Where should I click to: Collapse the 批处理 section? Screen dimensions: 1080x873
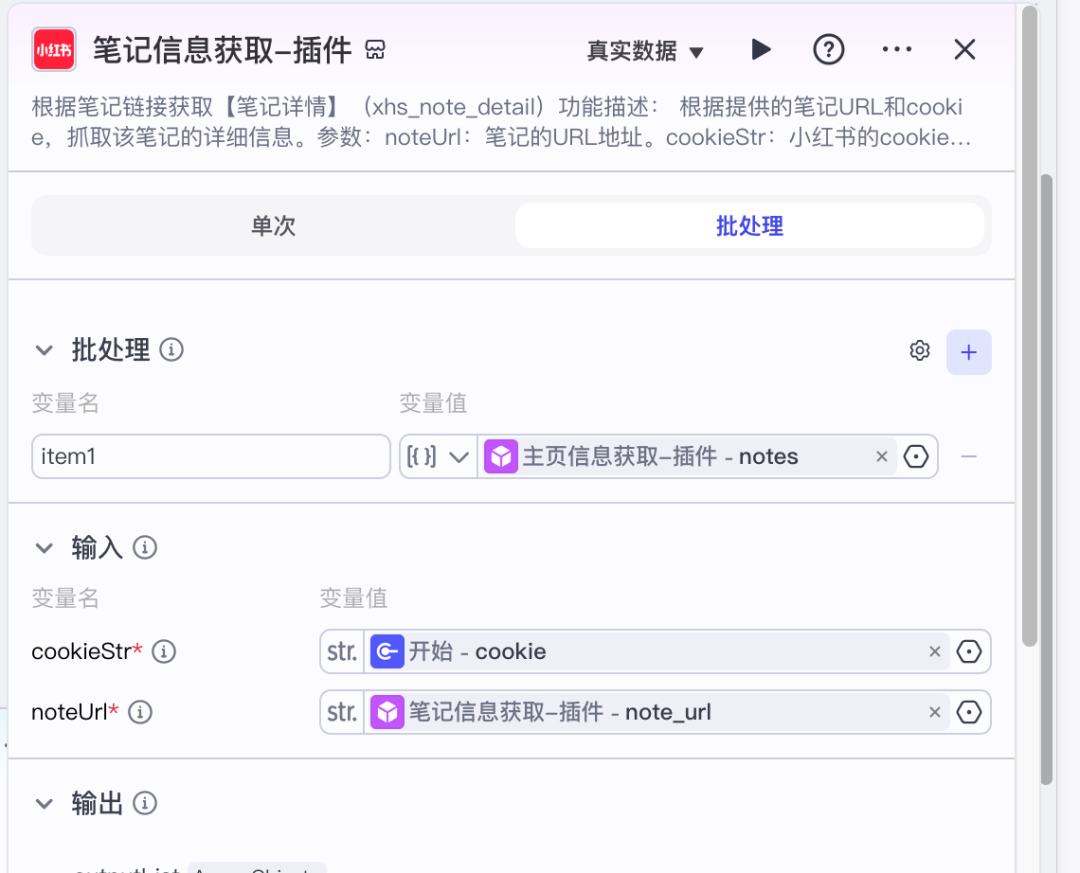click(44, 350)
